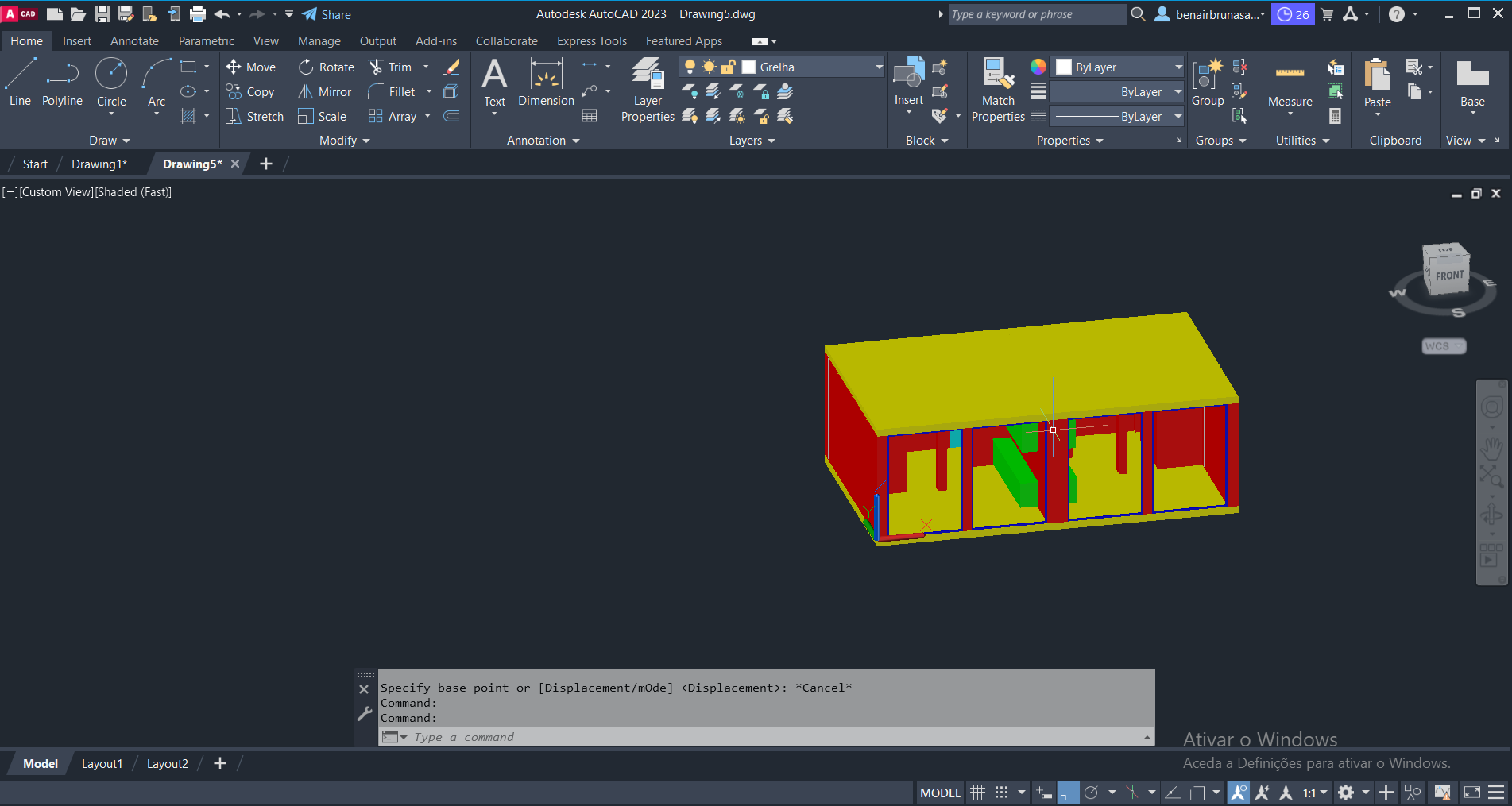Switch to Drawing1* document tab
Viewport: 1512px width, 806px height.
[x=99, y=164]
